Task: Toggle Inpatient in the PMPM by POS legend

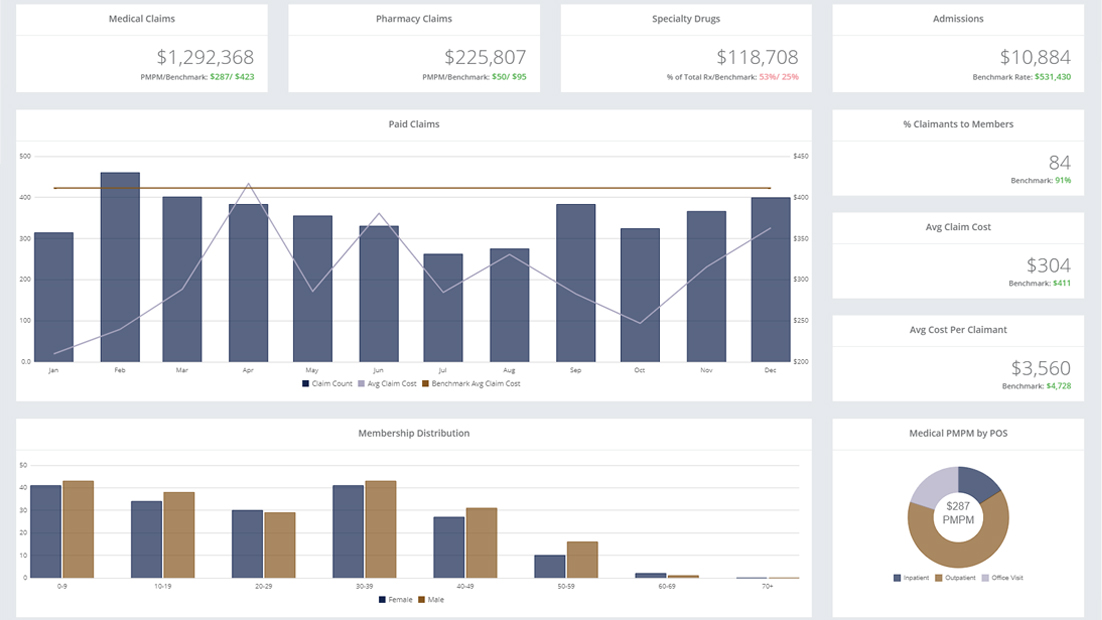Action: 911,577
